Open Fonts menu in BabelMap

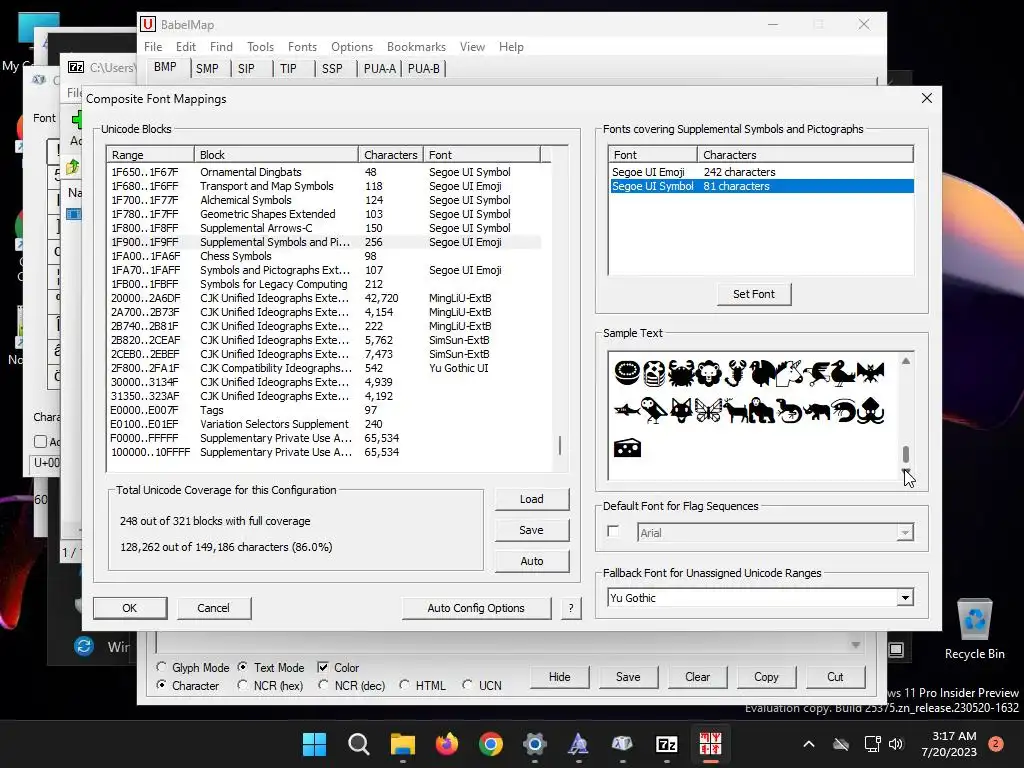[302, 47]
